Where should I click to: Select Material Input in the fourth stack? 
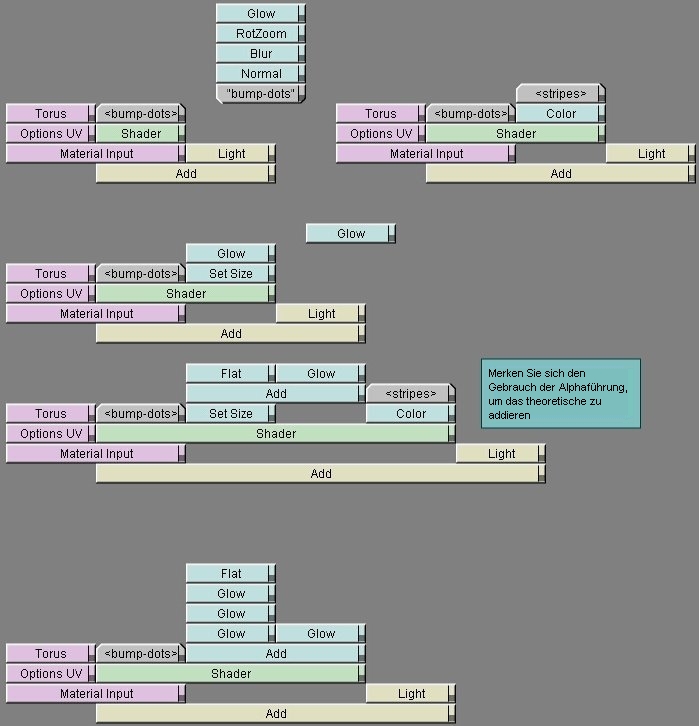(x=96, y=453)
